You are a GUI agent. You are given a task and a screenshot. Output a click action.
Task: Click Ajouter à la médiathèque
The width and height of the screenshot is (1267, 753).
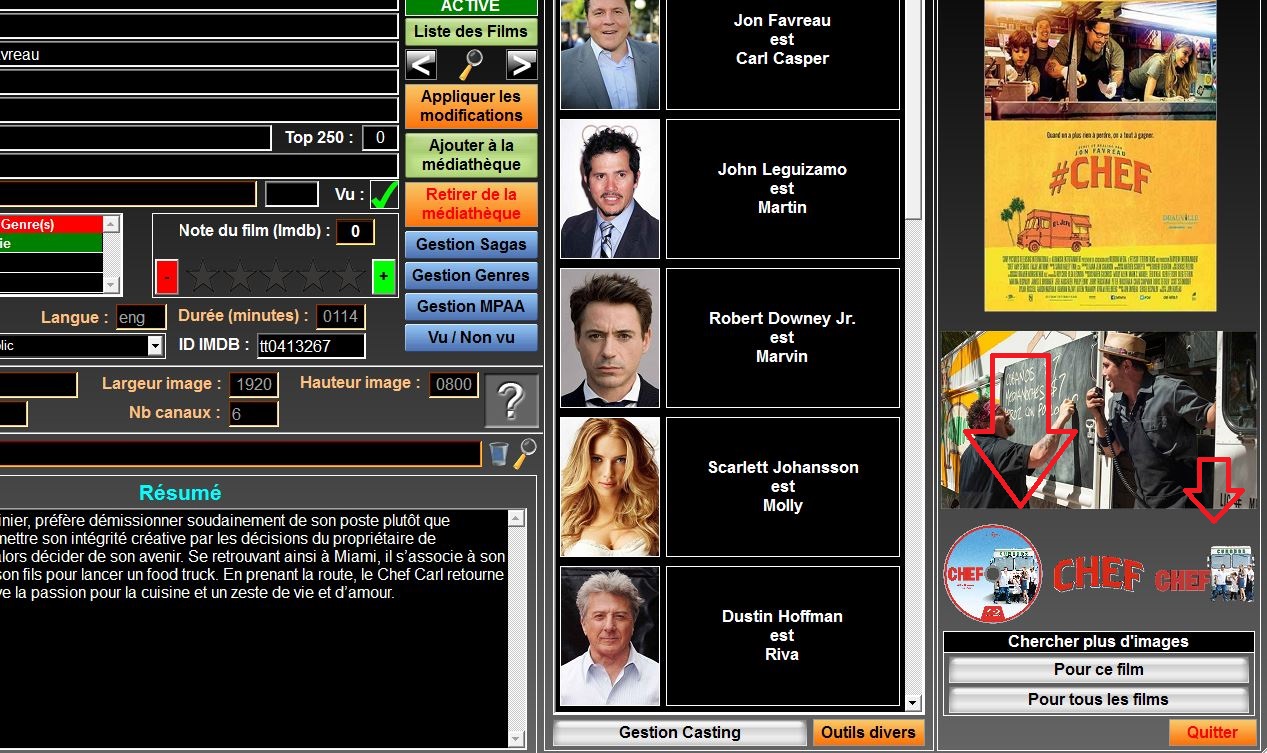tap(471, 155)
